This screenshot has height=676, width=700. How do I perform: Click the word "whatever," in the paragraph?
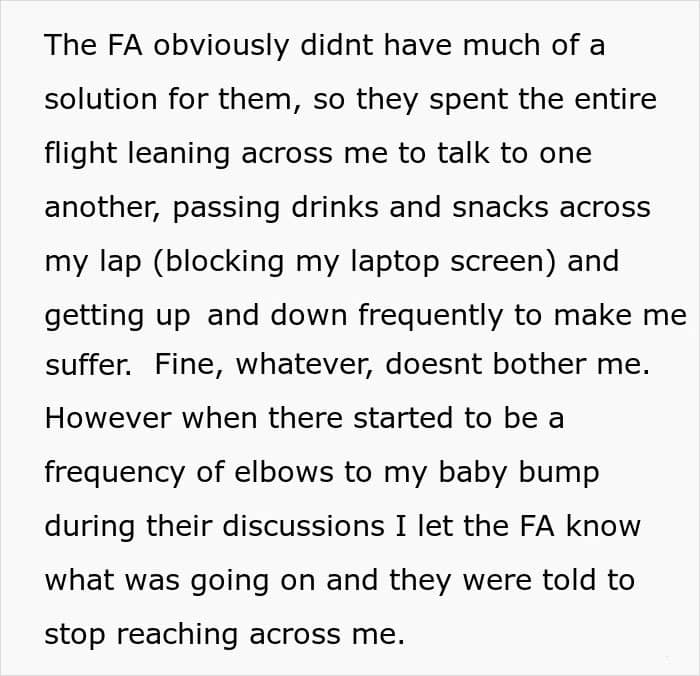pos(304,365)
